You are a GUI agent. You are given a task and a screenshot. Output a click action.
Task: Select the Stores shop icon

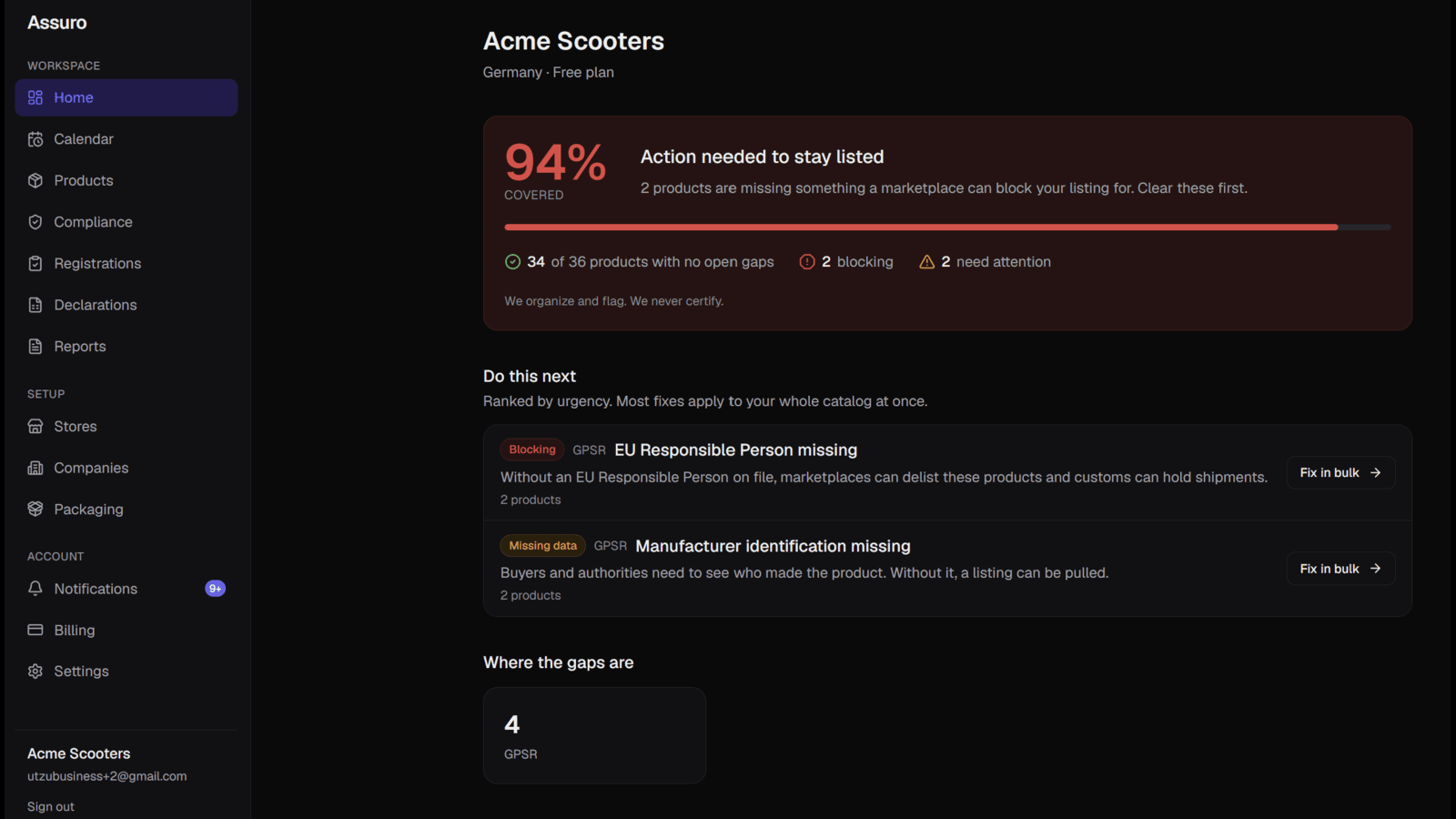35,426
